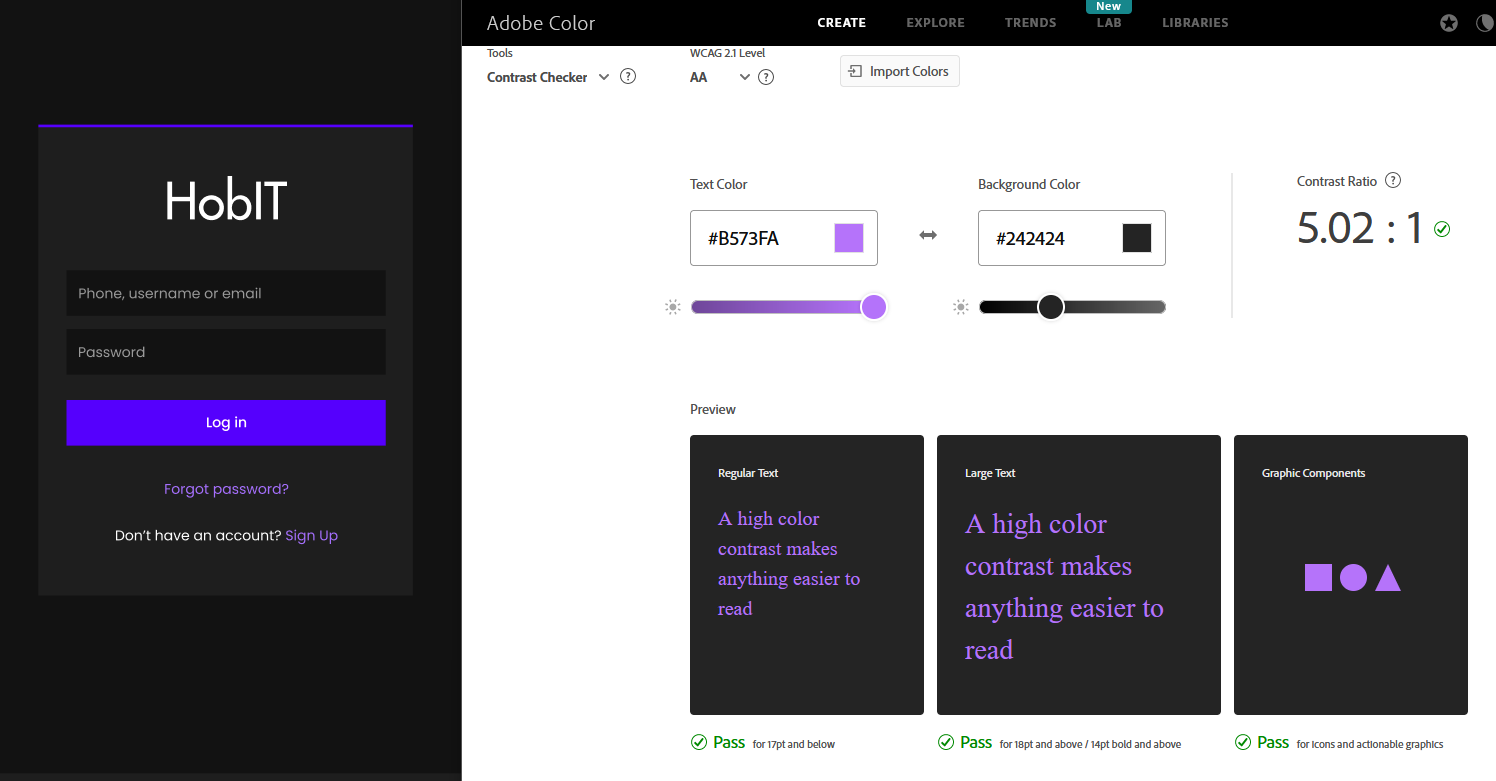This screenshot has height=781, width=1496.
Task: Open favorites with the star icon
Action: click(1448, 22)
